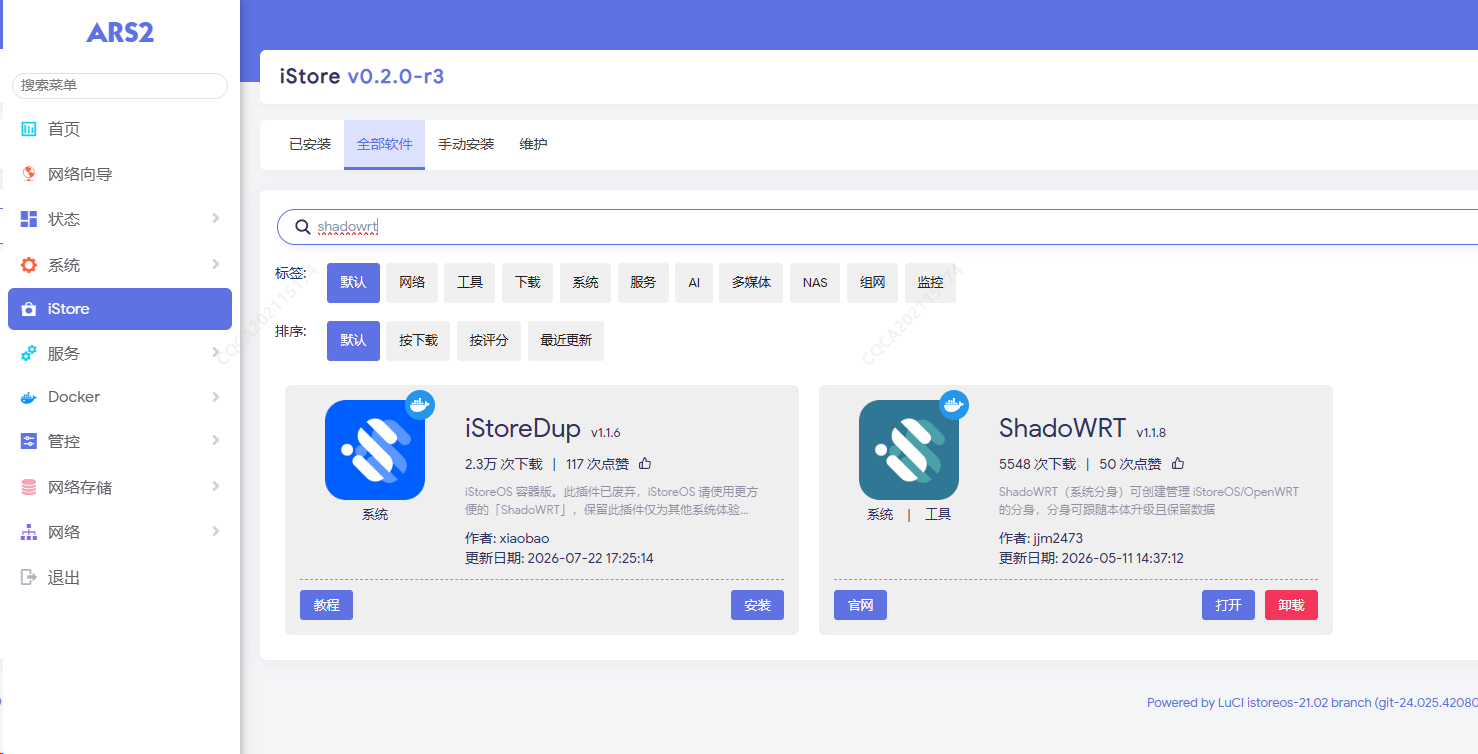1478x754 pixels.
Task: Open the iStoreDup 教程 button
Action: point(326,605)
